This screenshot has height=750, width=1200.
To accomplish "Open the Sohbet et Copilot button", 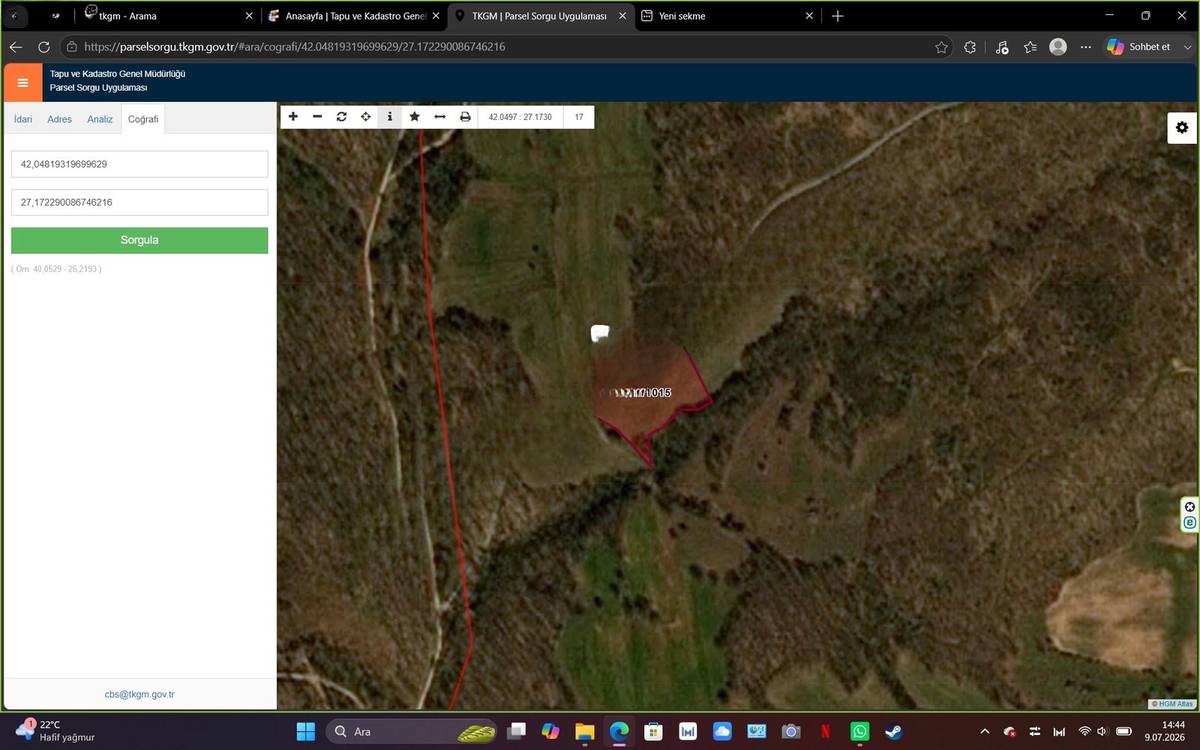I will 1141,47.
